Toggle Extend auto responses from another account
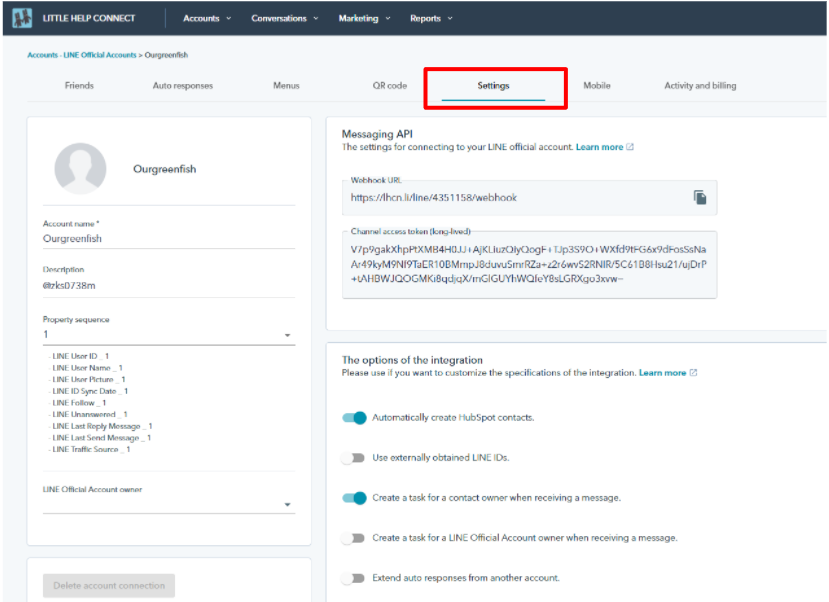829x602 pixels. (353, 578)
